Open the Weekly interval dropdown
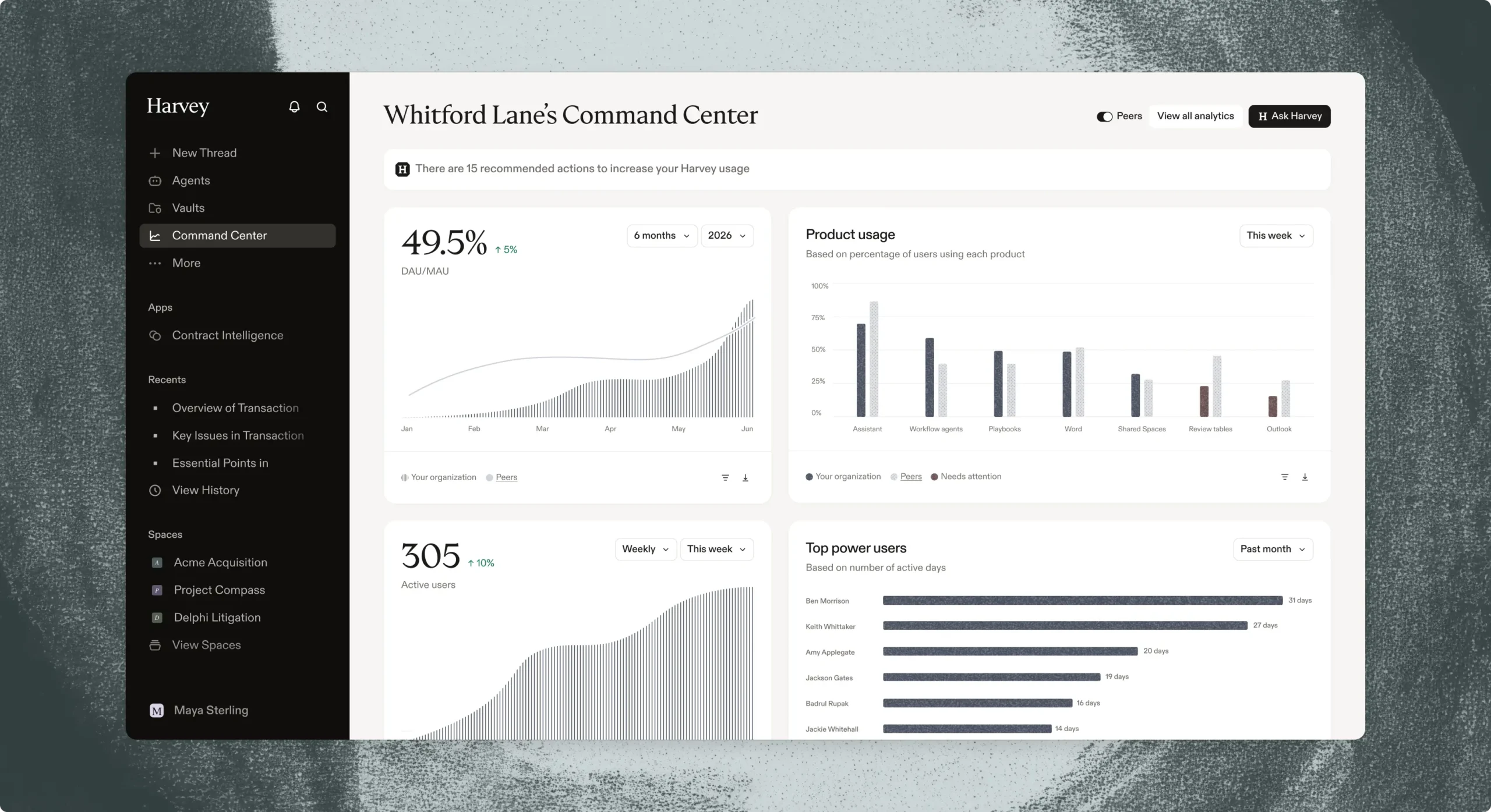The height and width of the screenshot is (812, 1491). tap(645, 549)
